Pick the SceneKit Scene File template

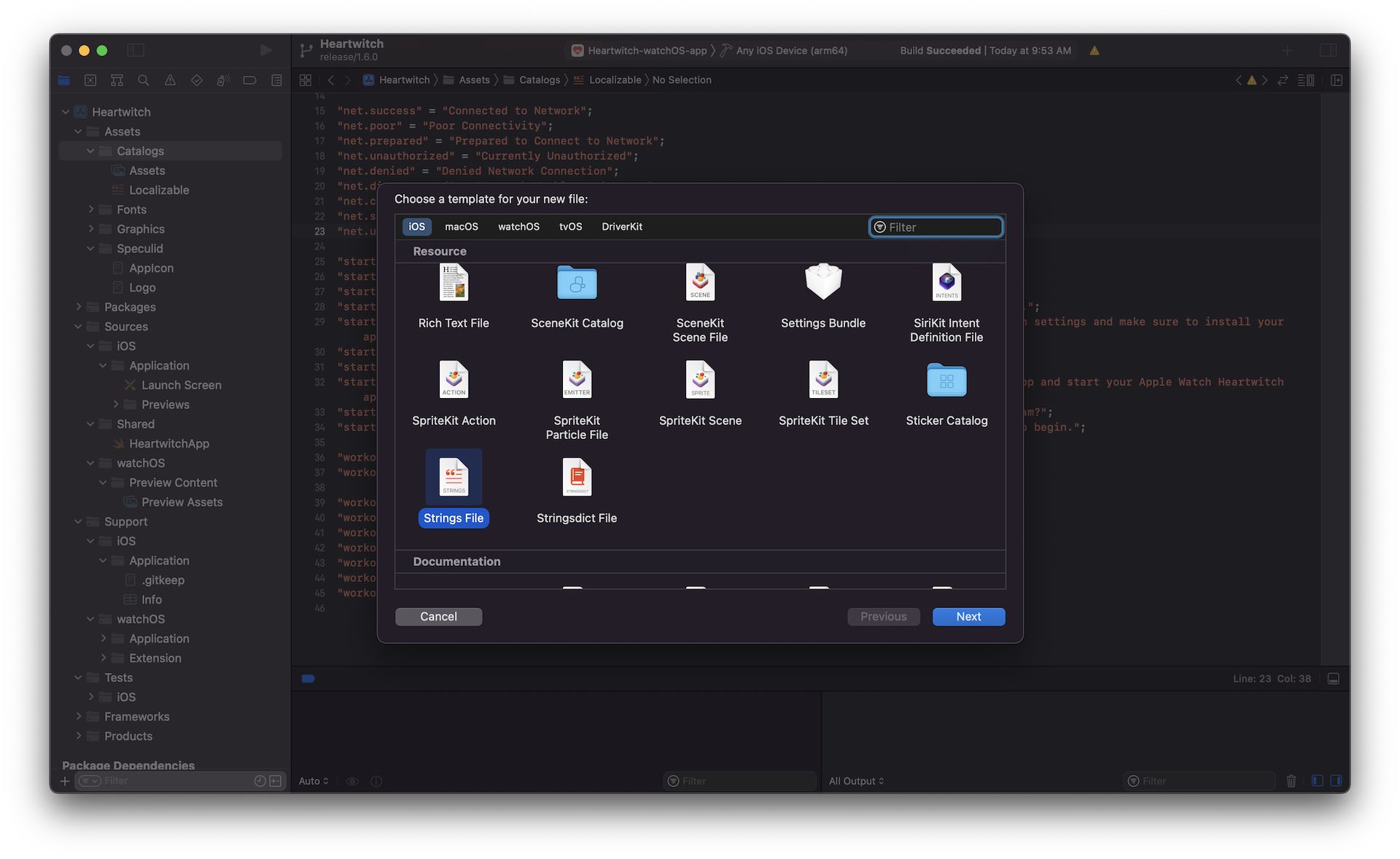point(700,303)
